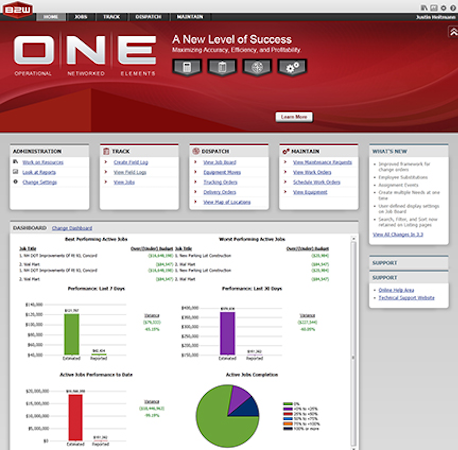Click the Assignment Events item in What's New
Screen dimensions: 458x450
[x=398, y=185]
